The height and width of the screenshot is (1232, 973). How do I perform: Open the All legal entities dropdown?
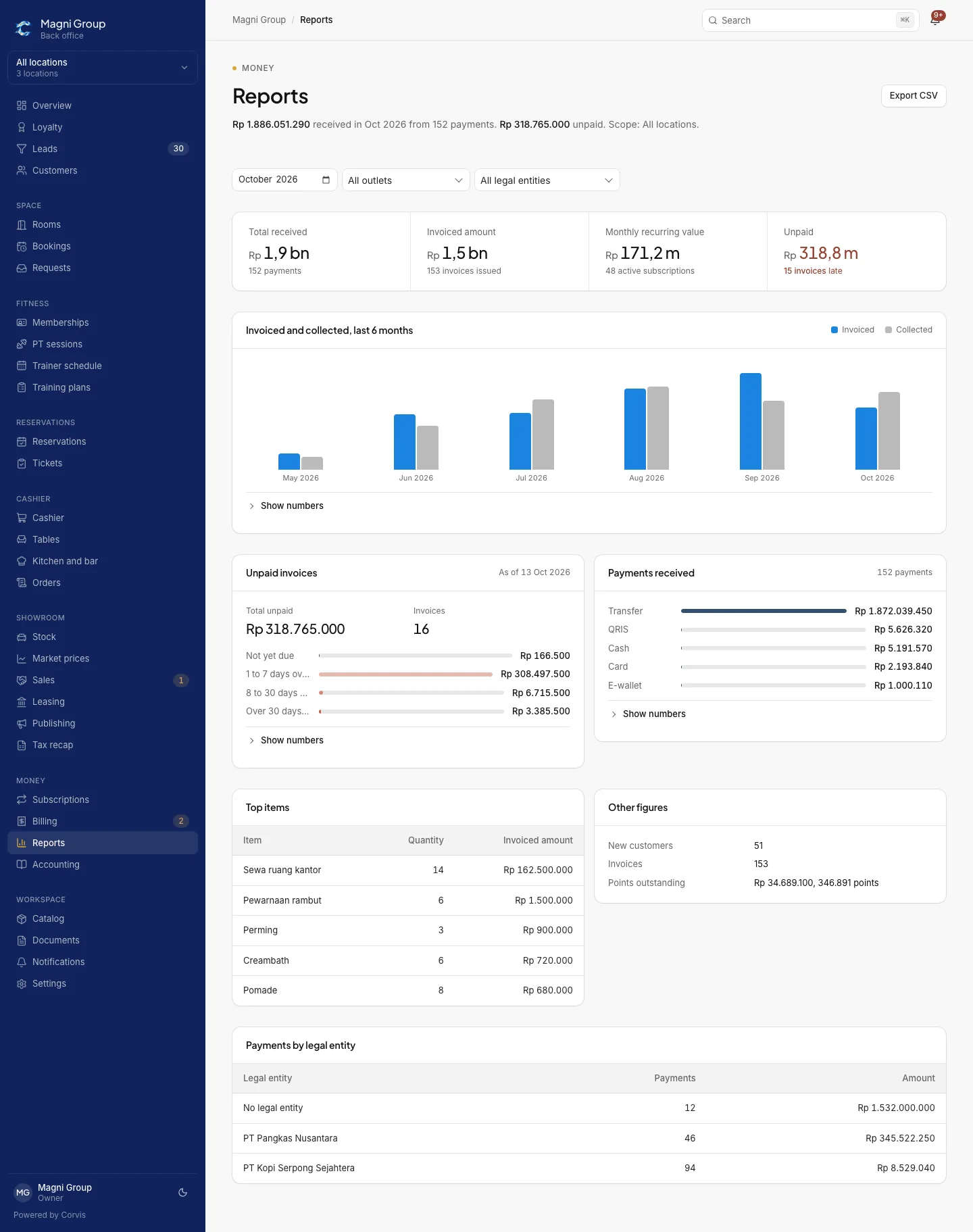pyautogui.click(x=547, y=180)
